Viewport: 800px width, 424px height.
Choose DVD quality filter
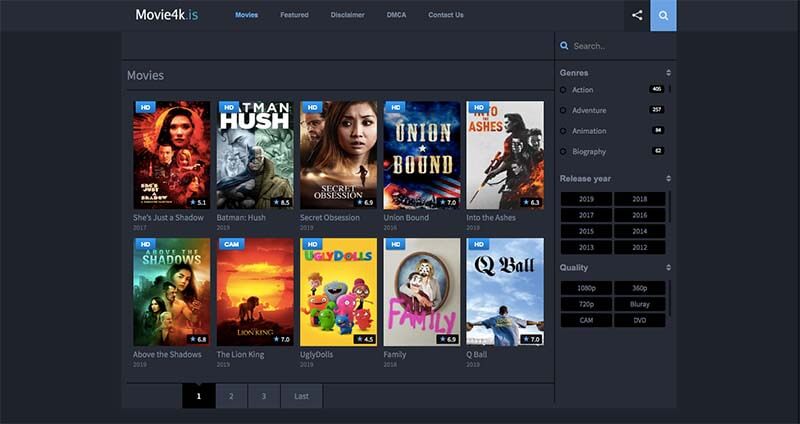(x=640, y=320)
